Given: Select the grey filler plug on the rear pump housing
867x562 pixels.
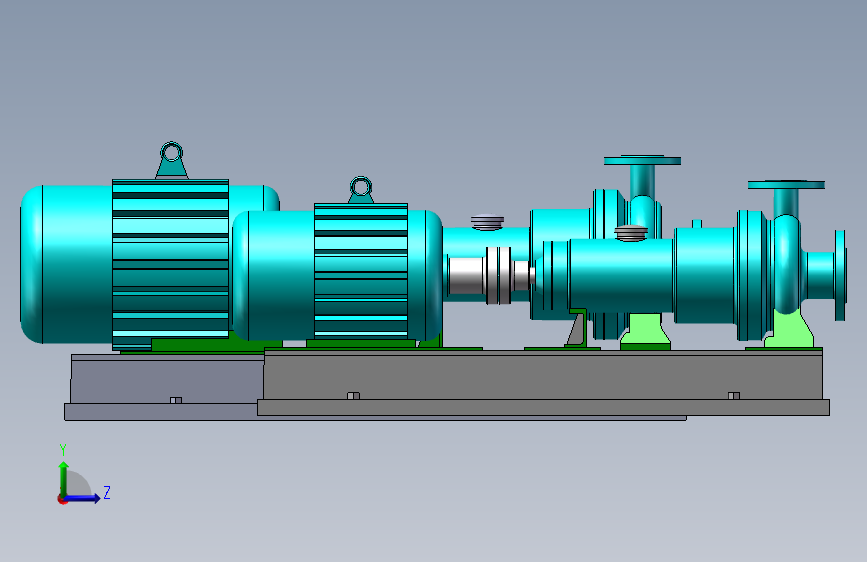Looking at the screenshot, I should click(487, 222).
